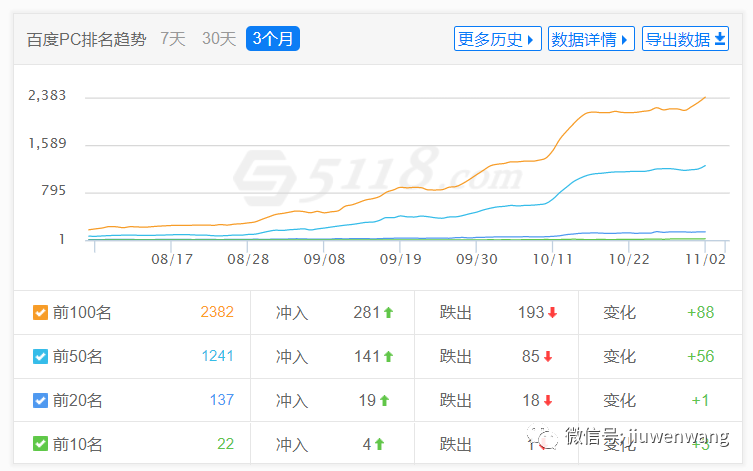The width and height of the screenshot is (753, 471).
Task: Click green up arrow beside 19
Action: [384, 401]
